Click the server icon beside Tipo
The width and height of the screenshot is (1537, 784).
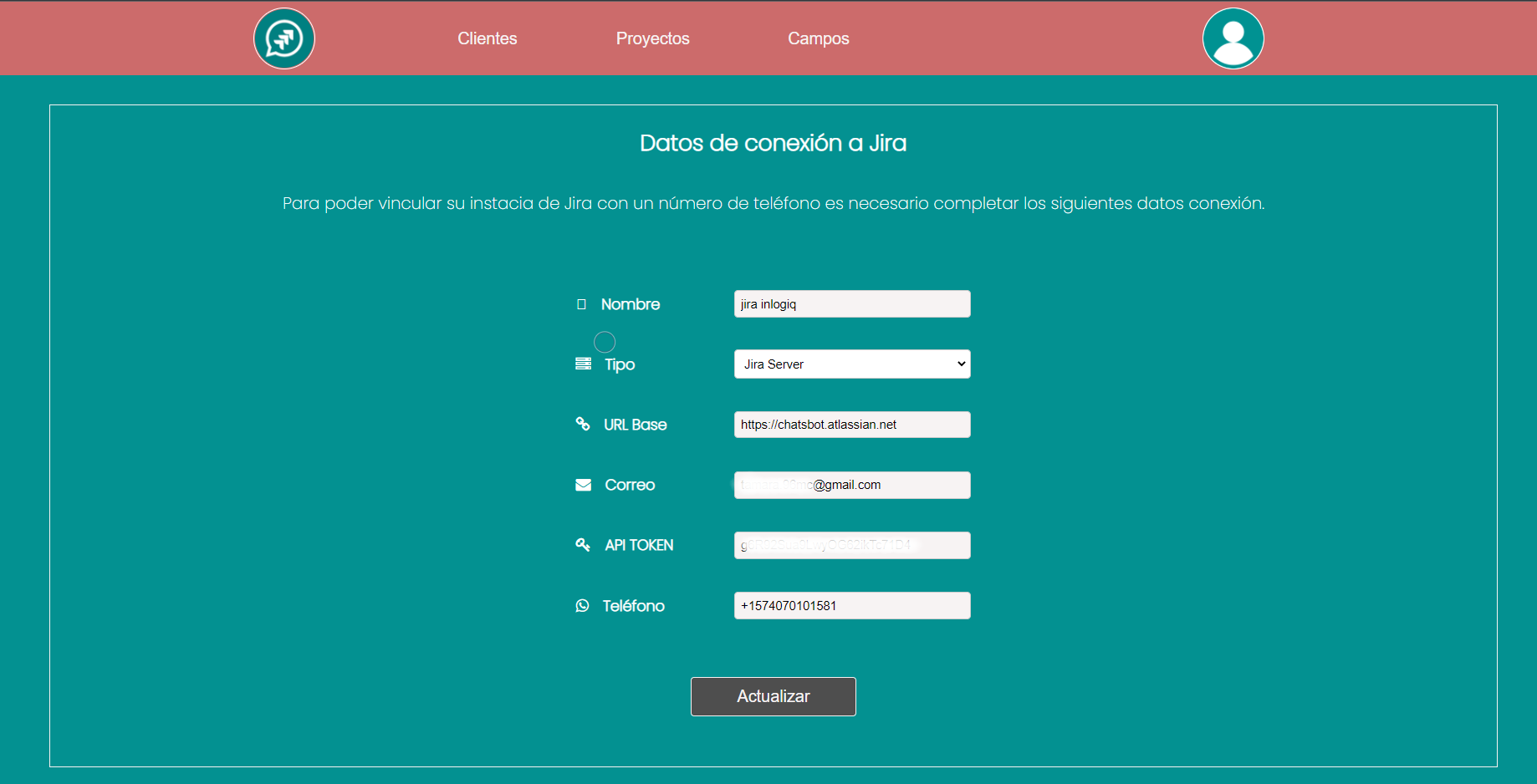pyautogui.click(x=583, y=364)
